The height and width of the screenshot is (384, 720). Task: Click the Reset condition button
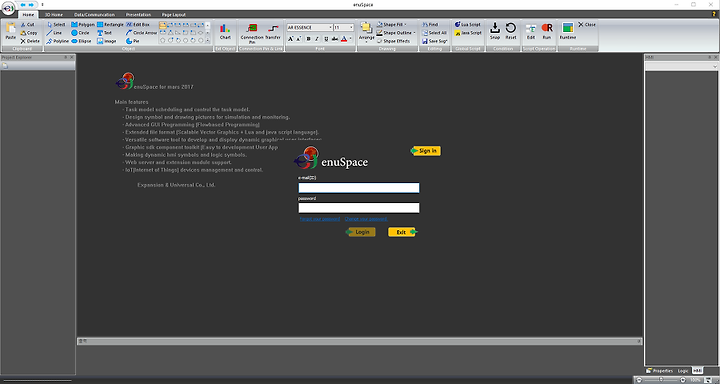click(511, 31)
